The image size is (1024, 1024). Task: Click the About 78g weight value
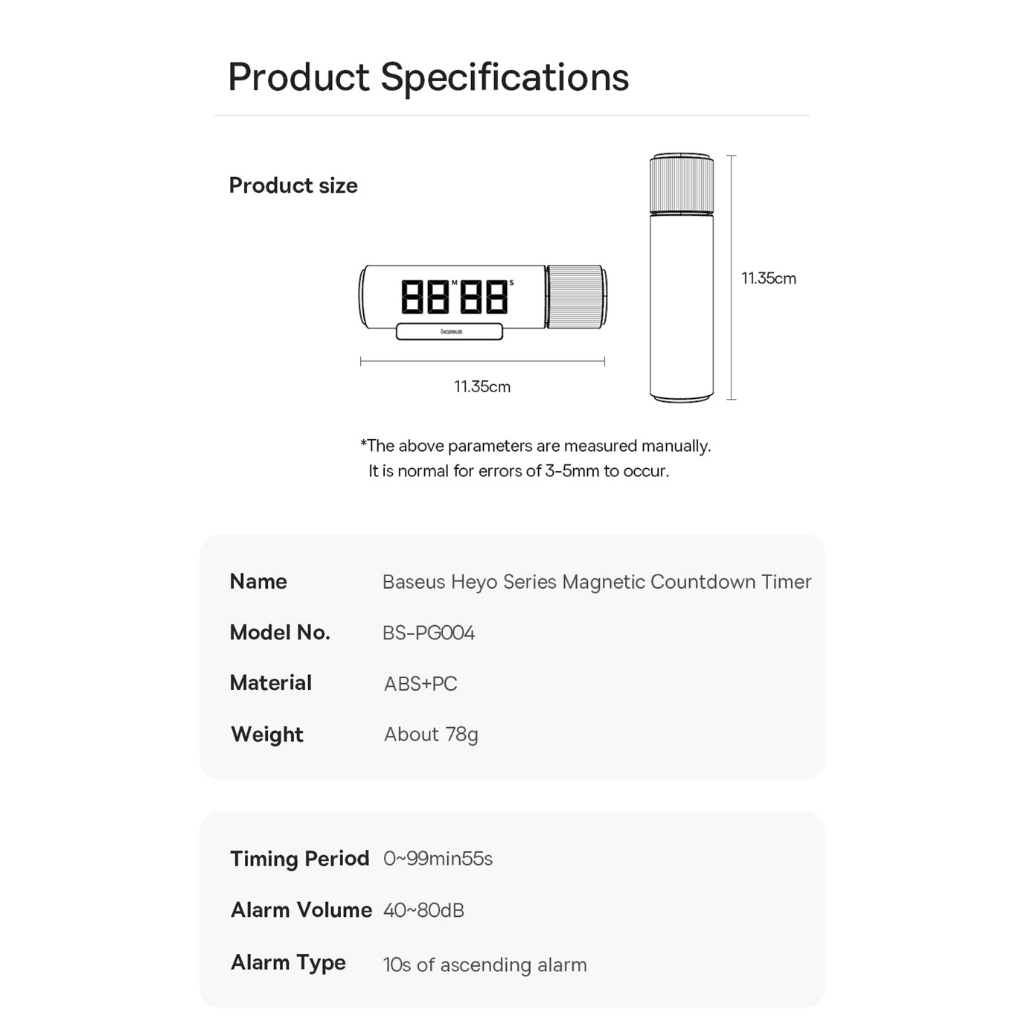pyautogui.click(x=431, y=734)
